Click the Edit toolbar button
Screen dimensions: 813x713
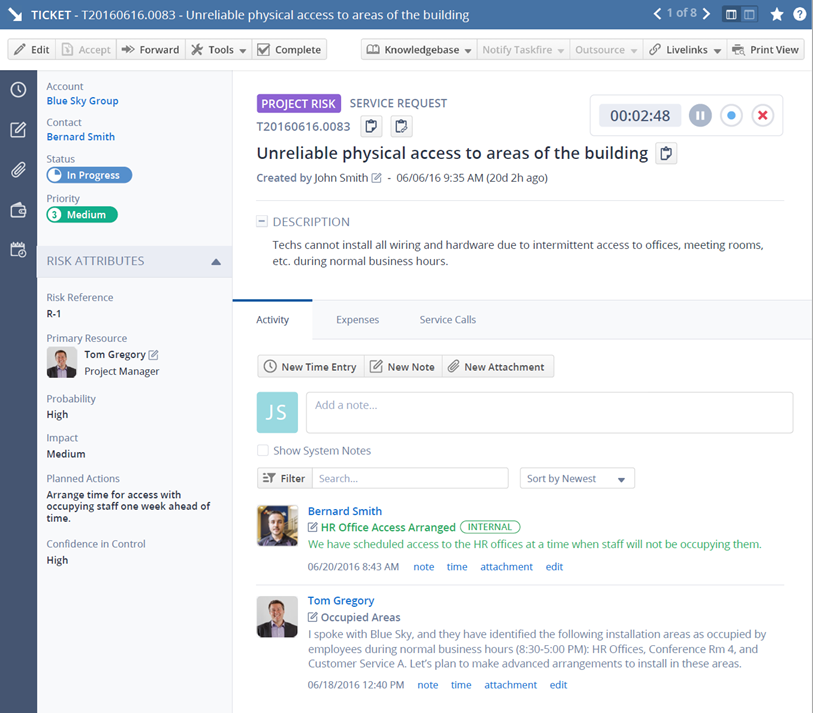[32, 50]
